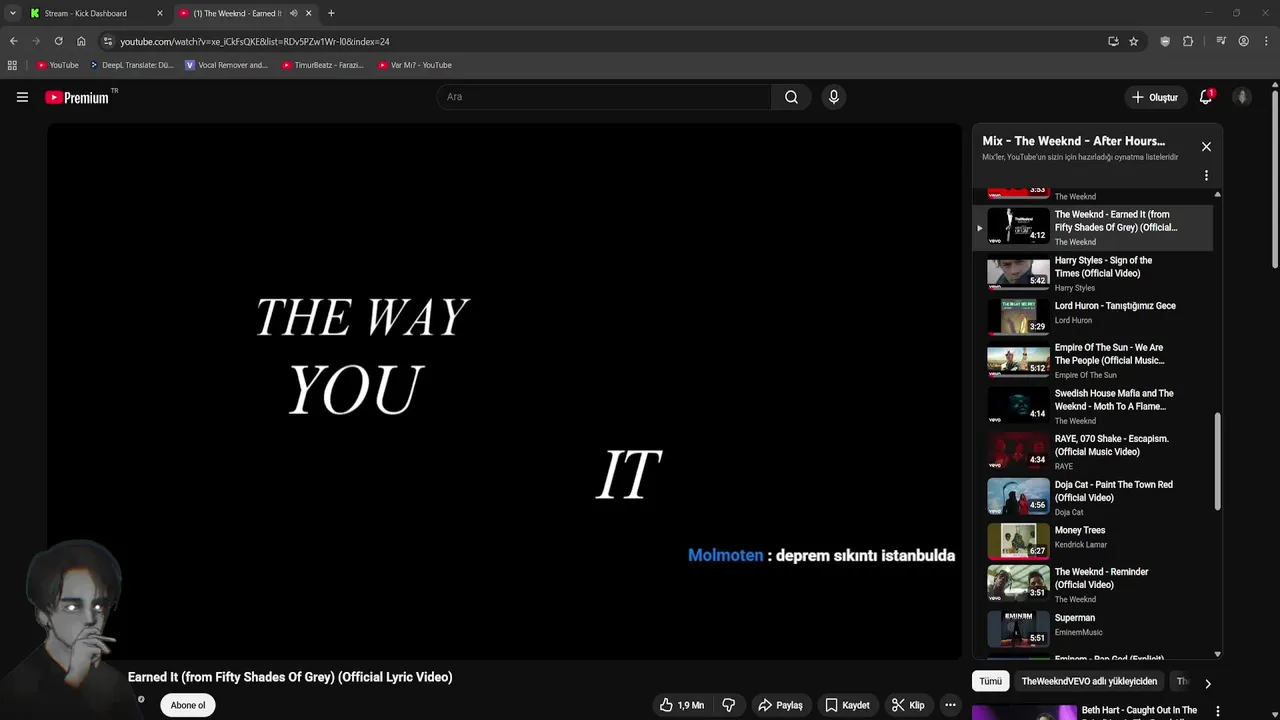Open the account avatar menu
The image size is (1280, 720).
point(1242,97)
